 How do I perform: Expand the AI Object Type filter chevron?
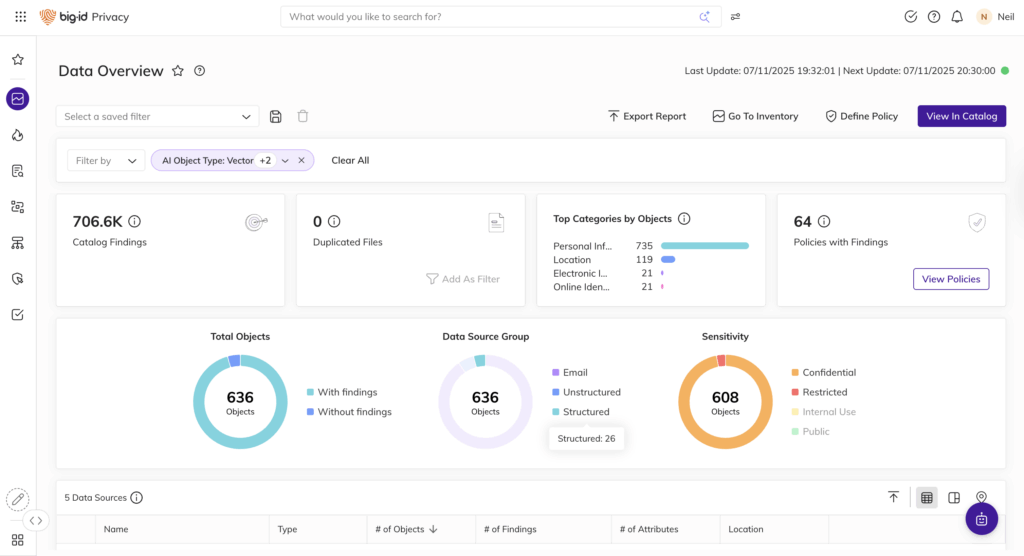pos(285,160)
